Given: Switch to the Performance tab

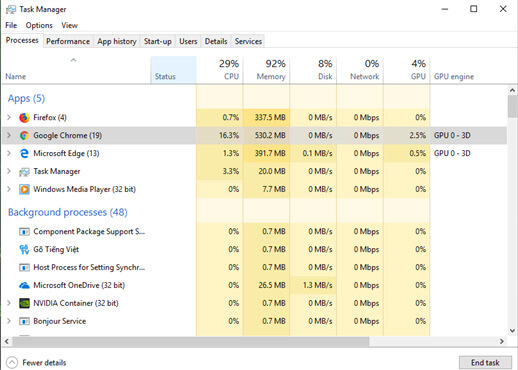Looking at the screenshot, I should coord(68,41).
